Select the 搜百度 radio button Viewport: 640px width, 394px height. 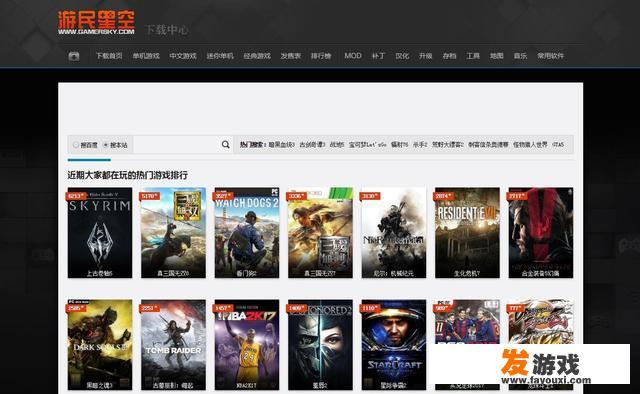(x=76, y=145)
